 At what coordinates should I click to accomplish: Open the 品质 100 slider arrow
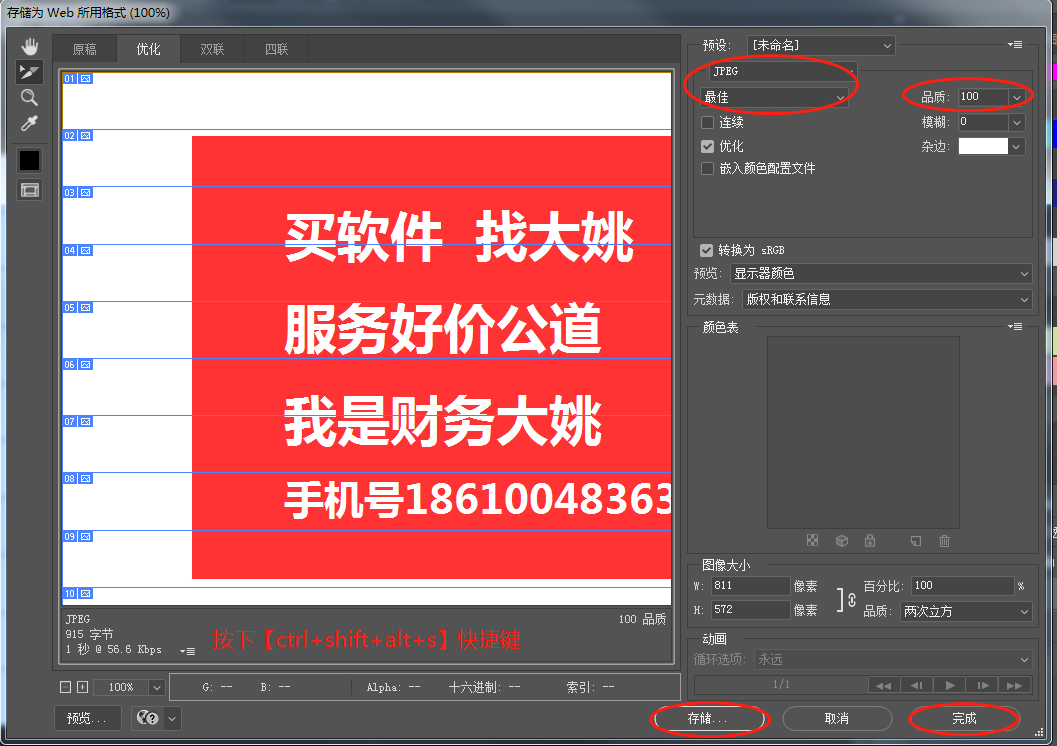1017,98
